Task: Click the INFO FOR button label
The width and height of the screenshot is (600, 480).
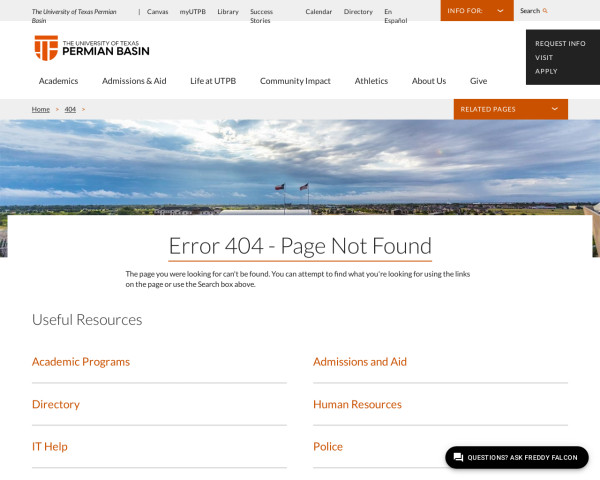Action: tap(465, 11)
